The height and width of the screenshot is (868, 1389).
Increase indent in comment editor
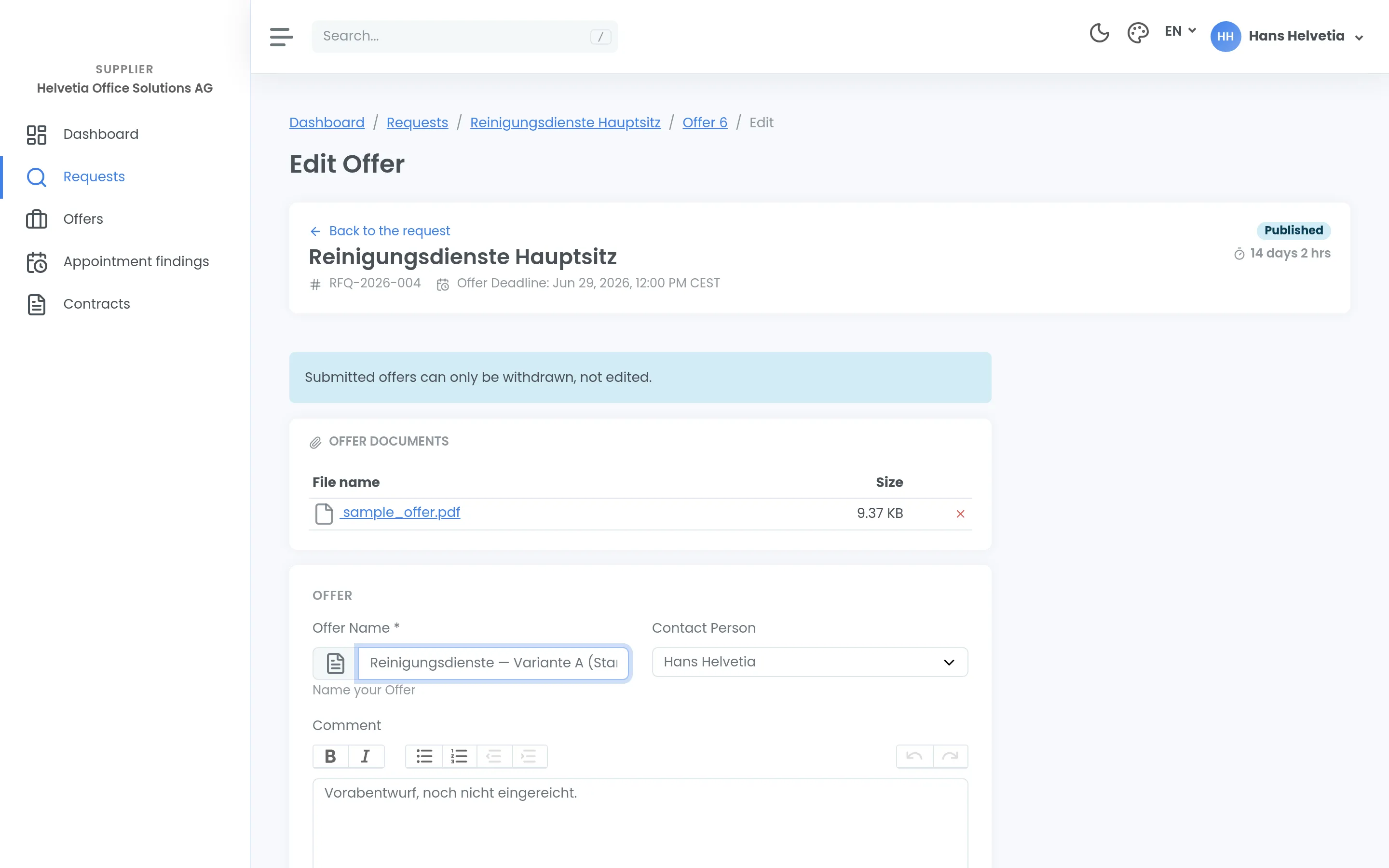(x=529, y=756)
